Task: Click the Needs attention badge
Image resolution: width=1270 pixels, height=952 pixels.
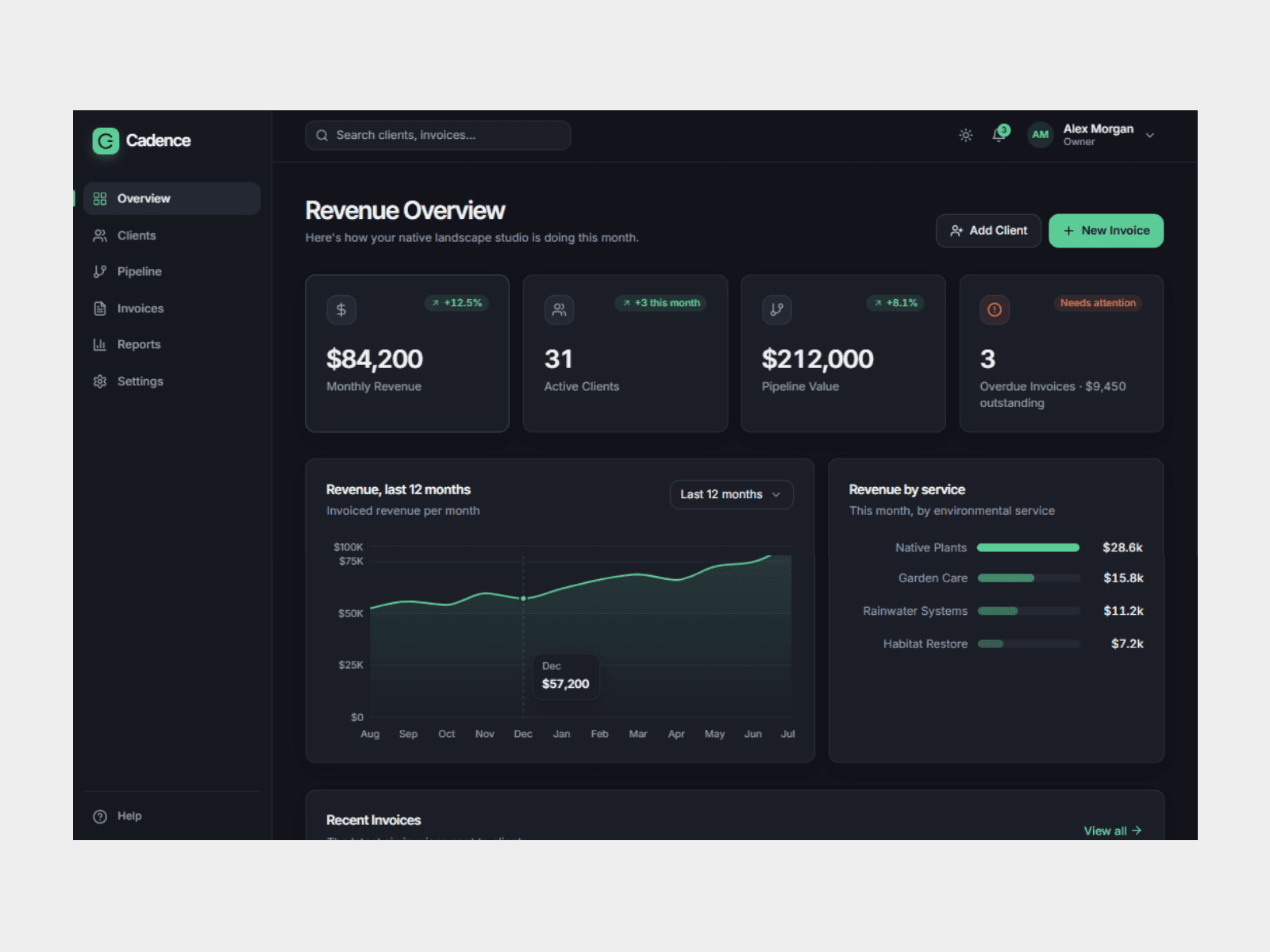Action: click(1098, 303)
